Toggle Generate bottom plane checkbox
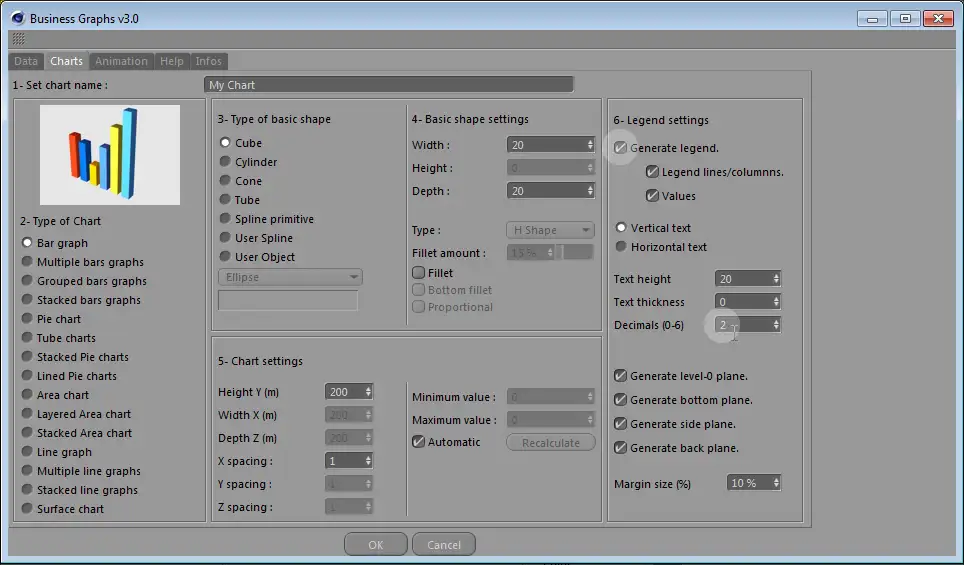964x565 pixels. [620, 400]
